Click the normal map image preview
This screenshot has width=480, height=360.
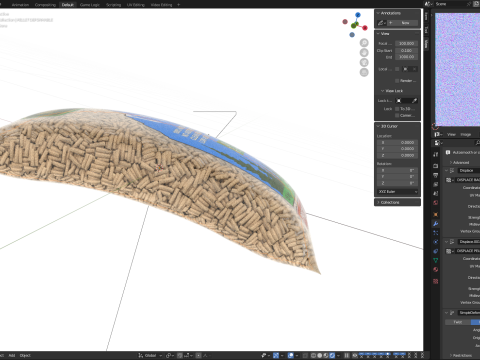[x=457, y=69]
